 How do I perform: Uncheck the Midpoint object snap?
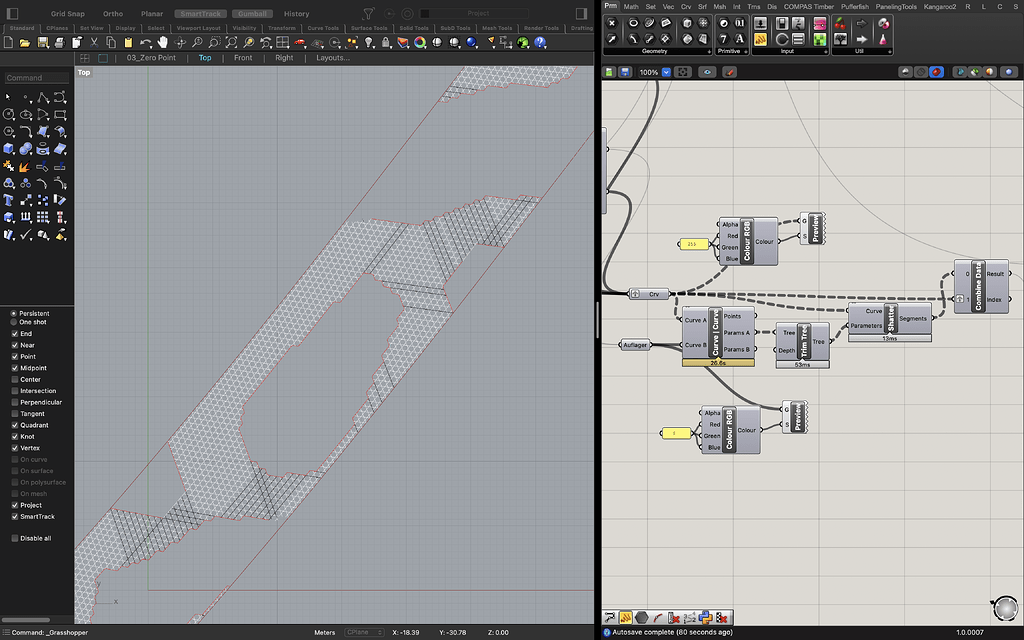pyautogui.click(x=15, y=368)
